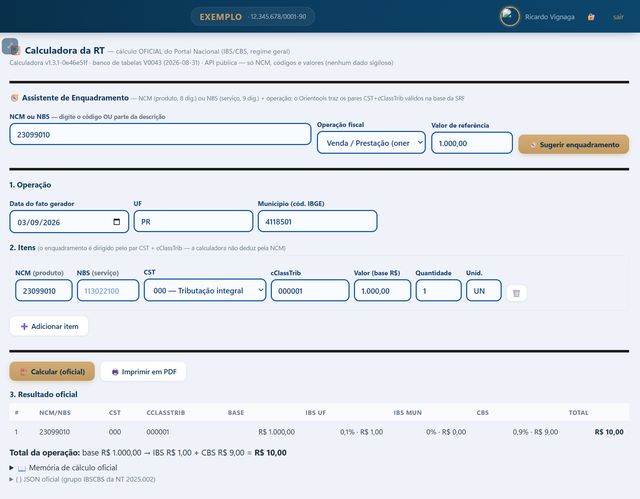This screenshot has width=640, height=499.
Task: Click the CBS column header
Action: tap(482, 413)
